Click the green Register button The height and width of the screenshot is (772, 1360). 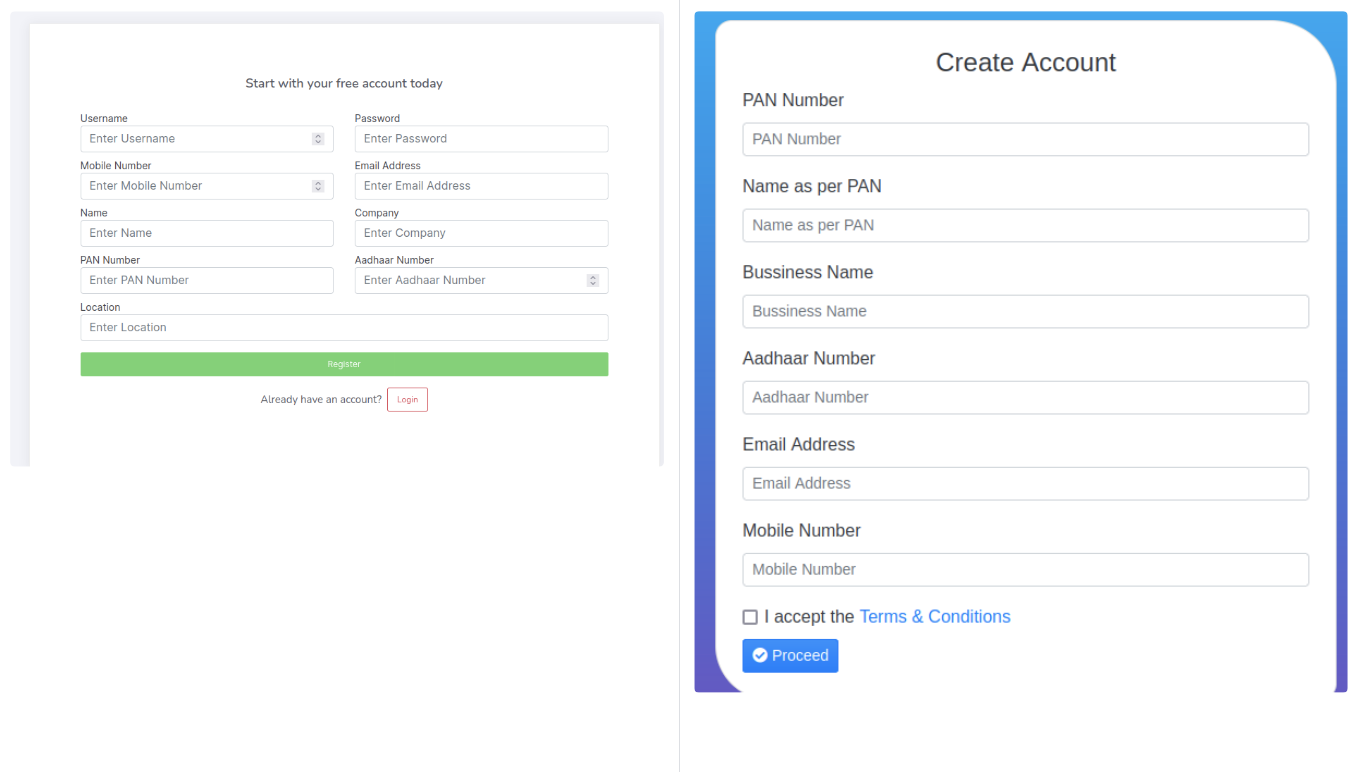point(344,364)
